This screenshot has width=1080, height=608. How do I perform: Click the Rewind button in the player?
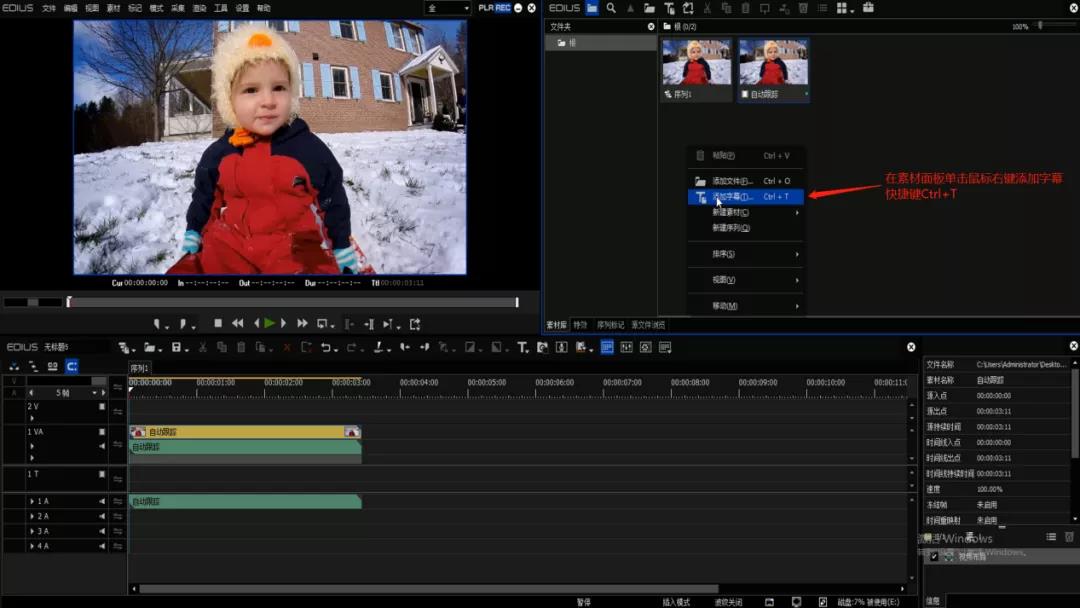[x=238, y=323]
